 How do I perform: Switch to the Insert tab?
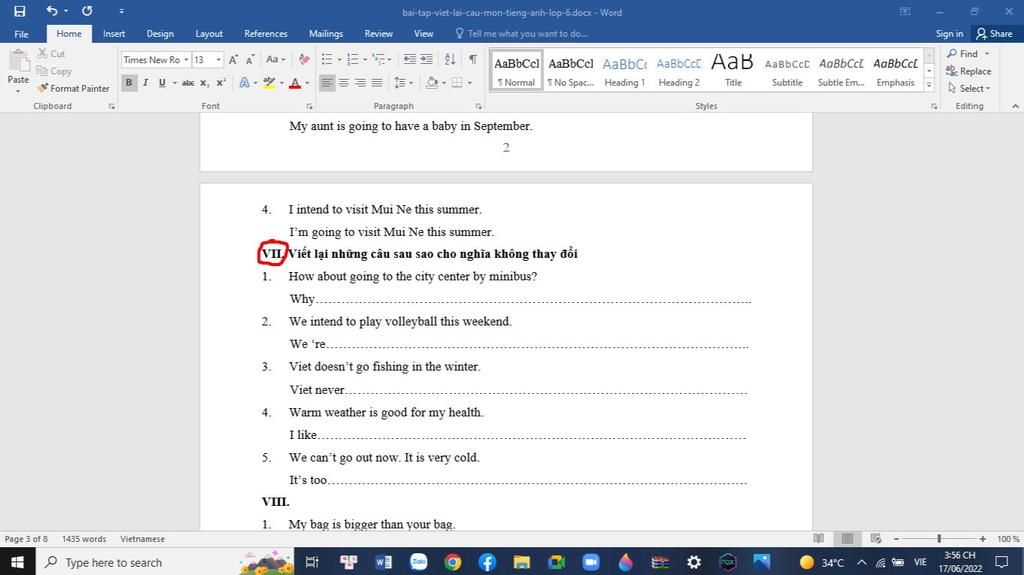114,33
